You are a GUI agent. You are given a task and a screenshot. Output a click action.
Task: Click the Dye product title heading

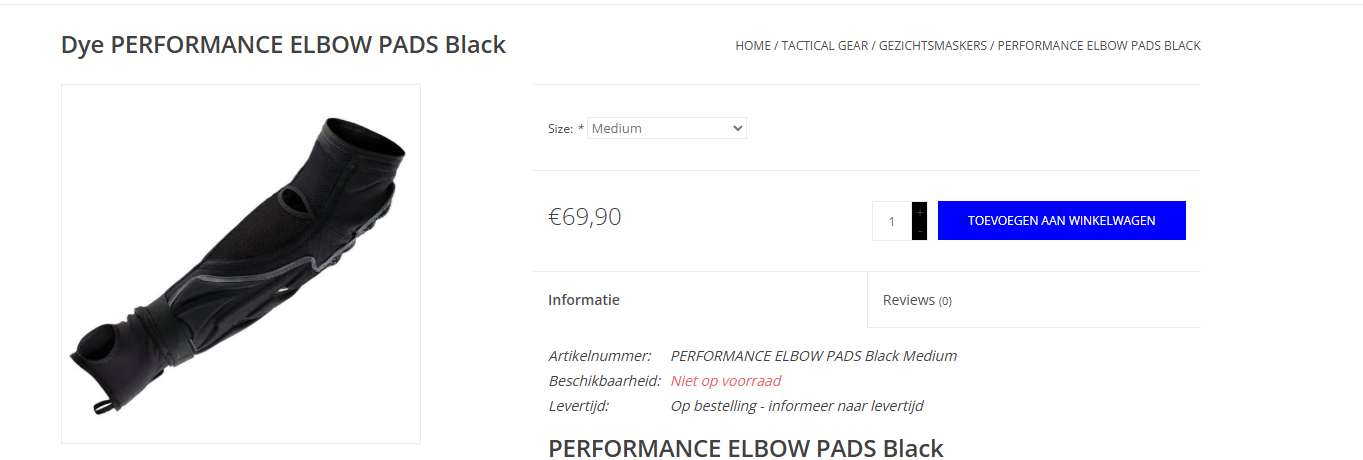coord(283,45)
